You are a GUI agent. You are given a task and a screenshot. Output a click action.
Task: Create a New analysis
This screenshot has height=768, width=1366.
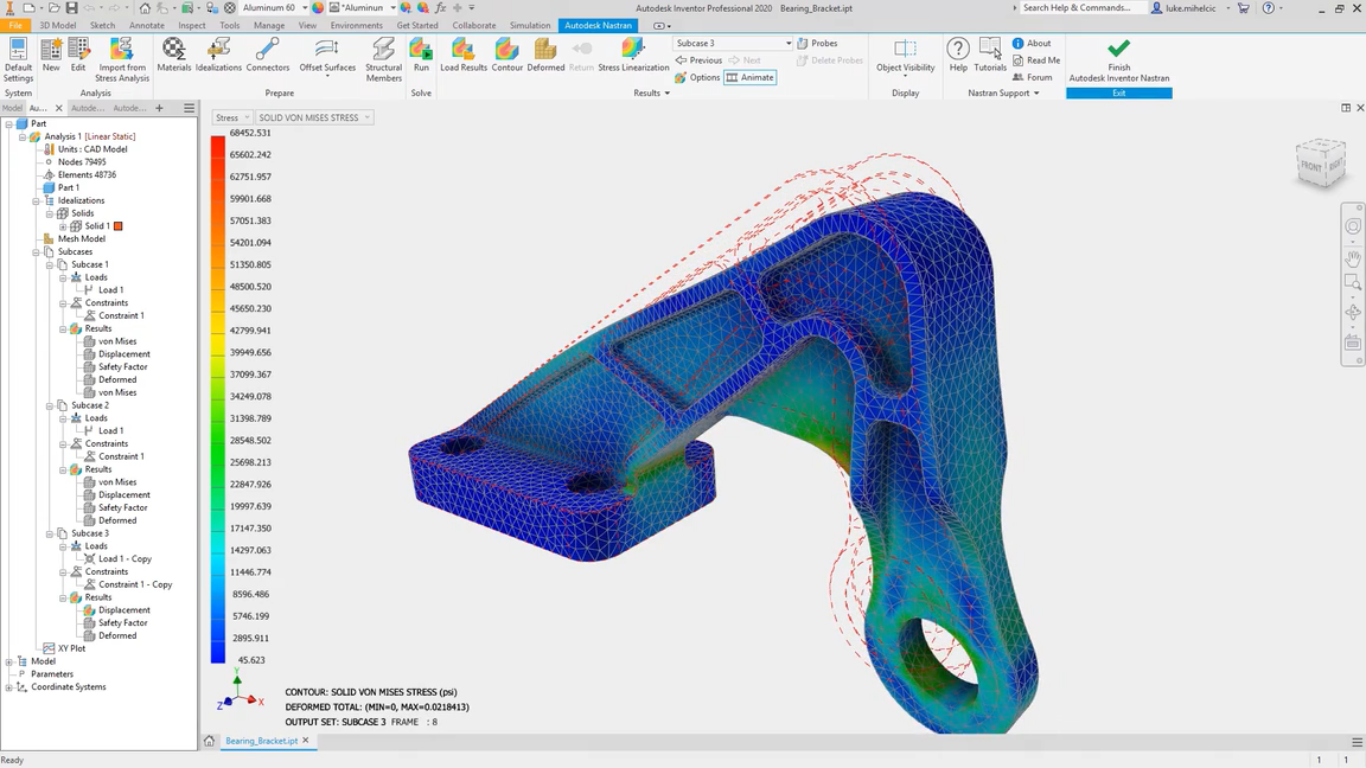pos(51,55)
